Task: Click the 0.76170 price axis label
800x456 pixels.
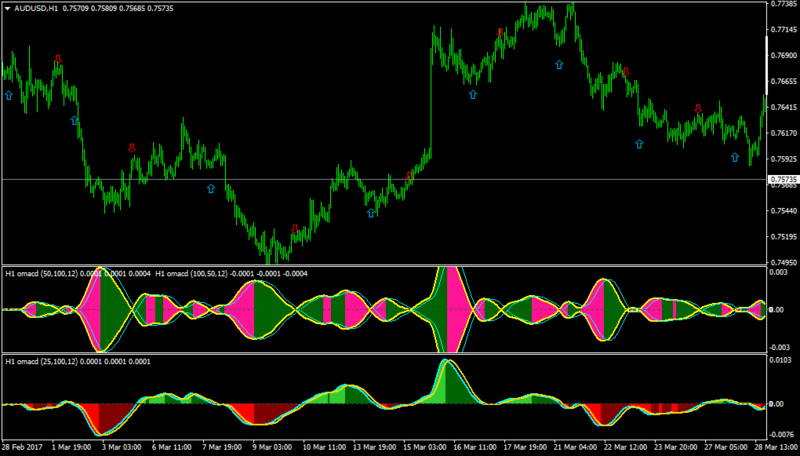Action: tap(784, 133)
